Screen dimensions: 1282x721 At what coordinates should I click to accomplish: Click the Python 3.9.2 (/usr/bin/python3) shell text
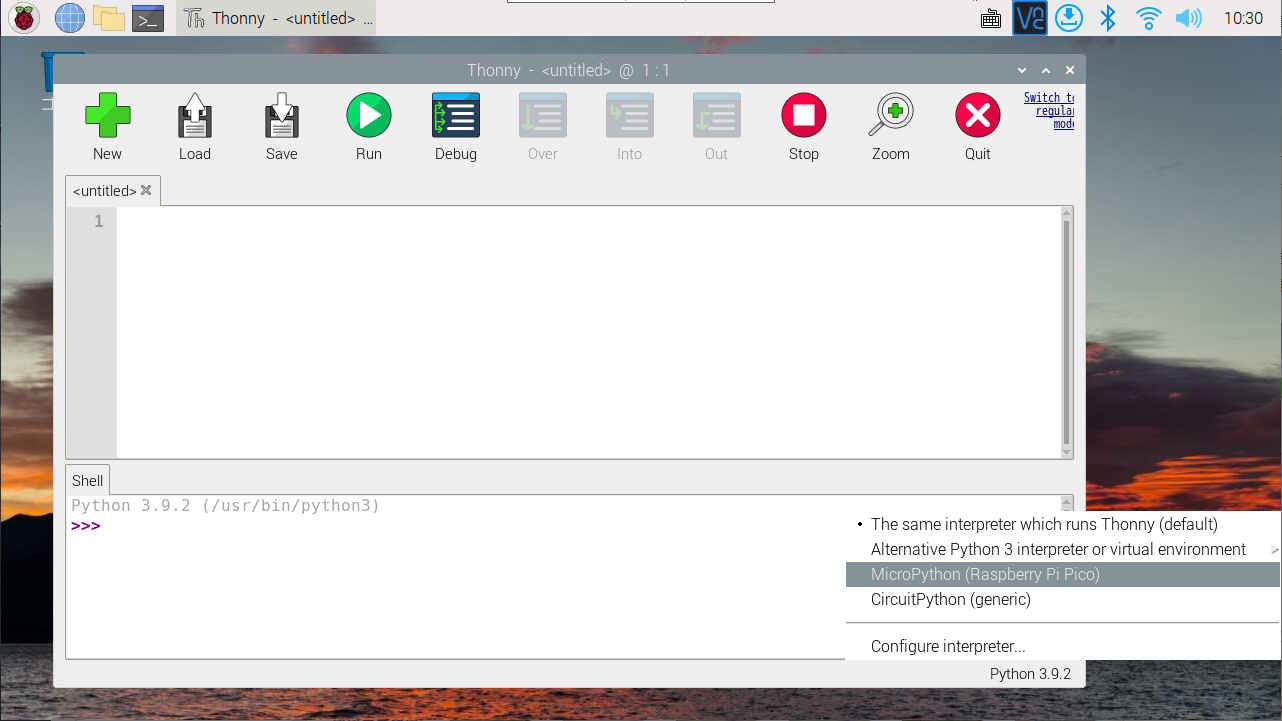pos(226,506)
